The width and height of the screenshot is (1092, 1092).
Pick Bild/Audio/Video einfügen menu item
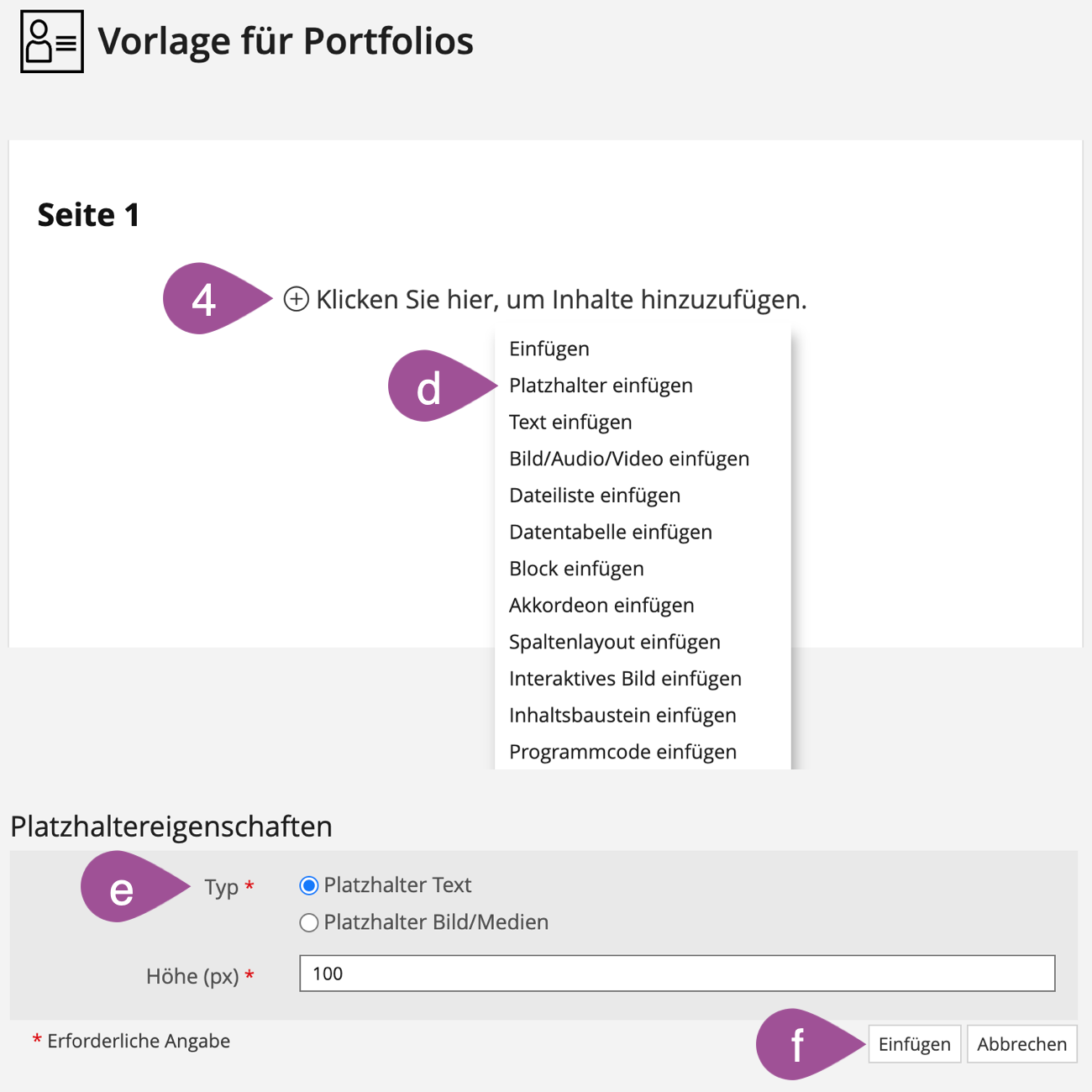tap(628, 459)
